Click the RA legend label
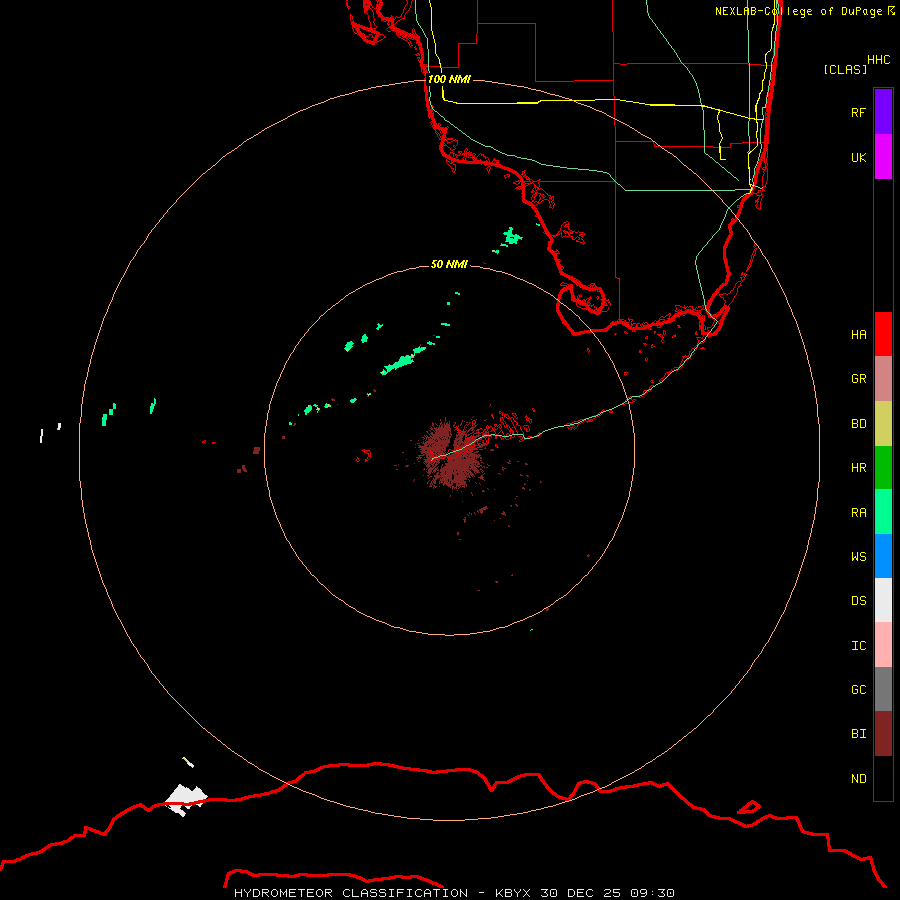Image resolution: width=900 pixels, height=900 pixels. [858, 513]
